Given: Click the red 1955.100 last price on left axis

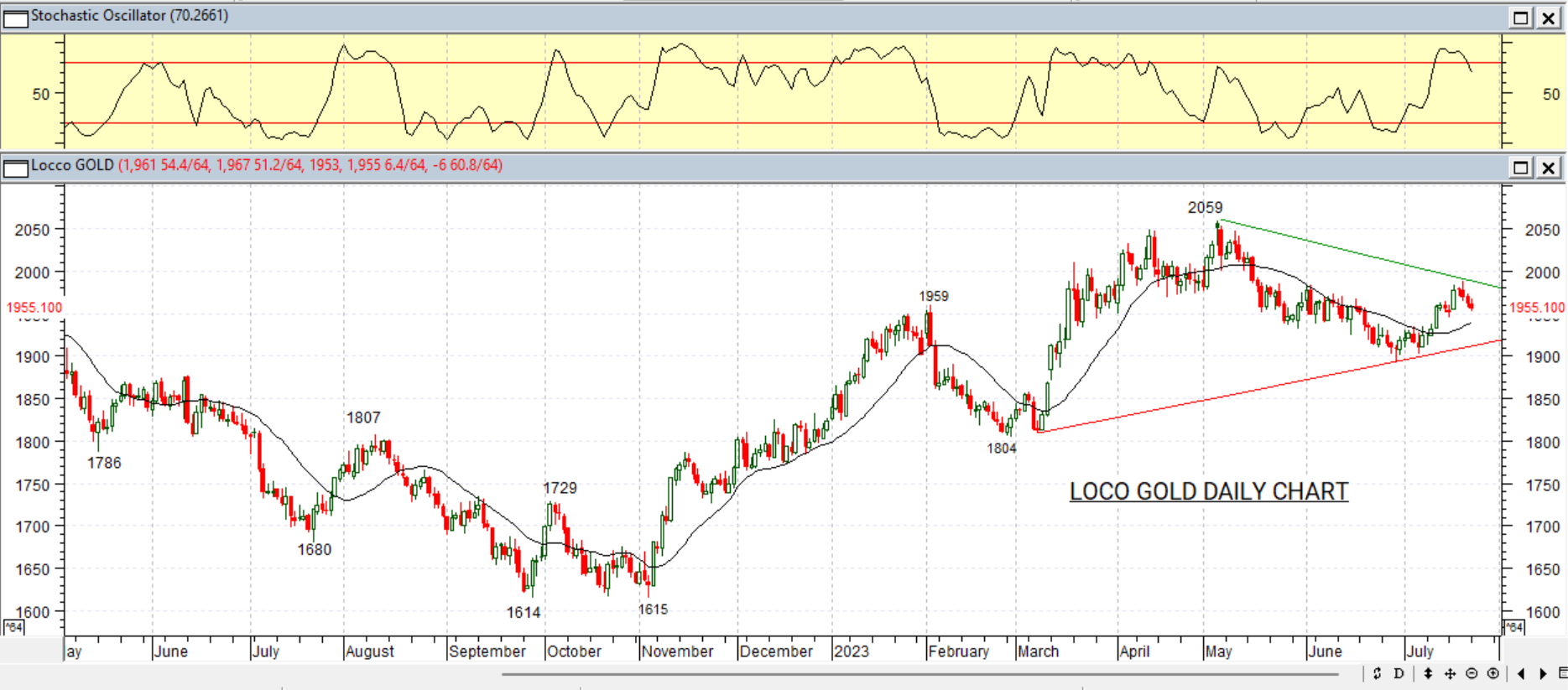Looking at the screenshot, I should pos(34,308).
